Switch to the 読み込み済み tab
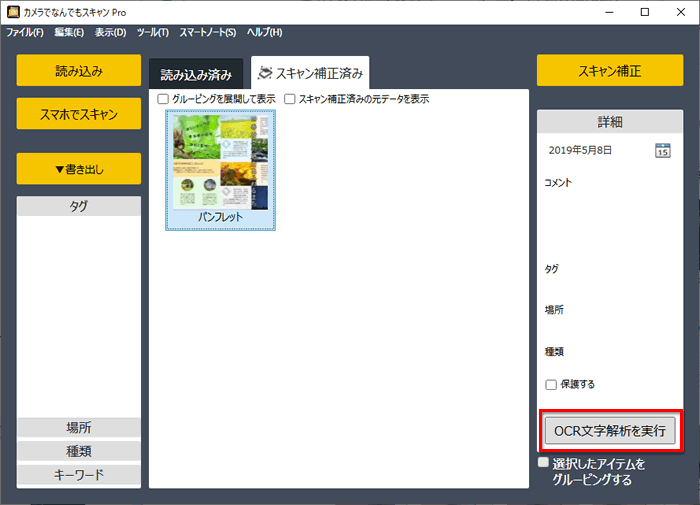Viewport: 700px width, 505px height. tap(196, 75)
